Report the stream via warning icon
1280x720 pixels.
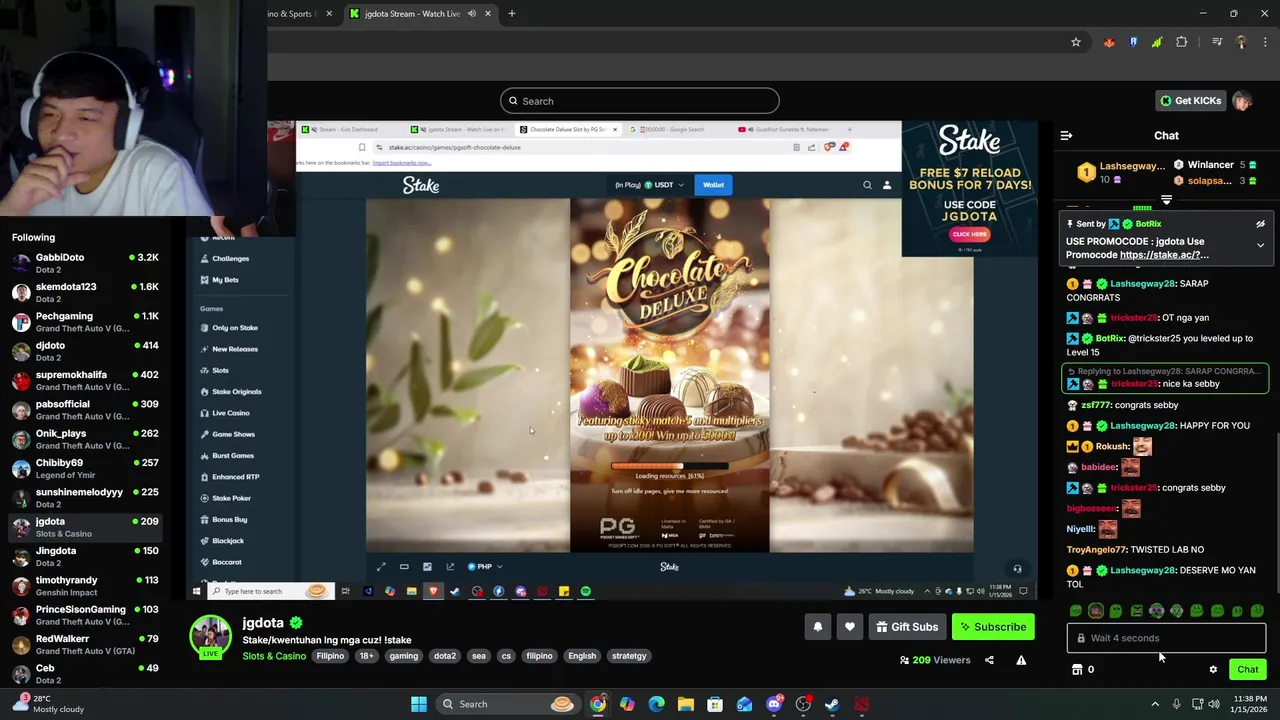tap(1021, 660)
